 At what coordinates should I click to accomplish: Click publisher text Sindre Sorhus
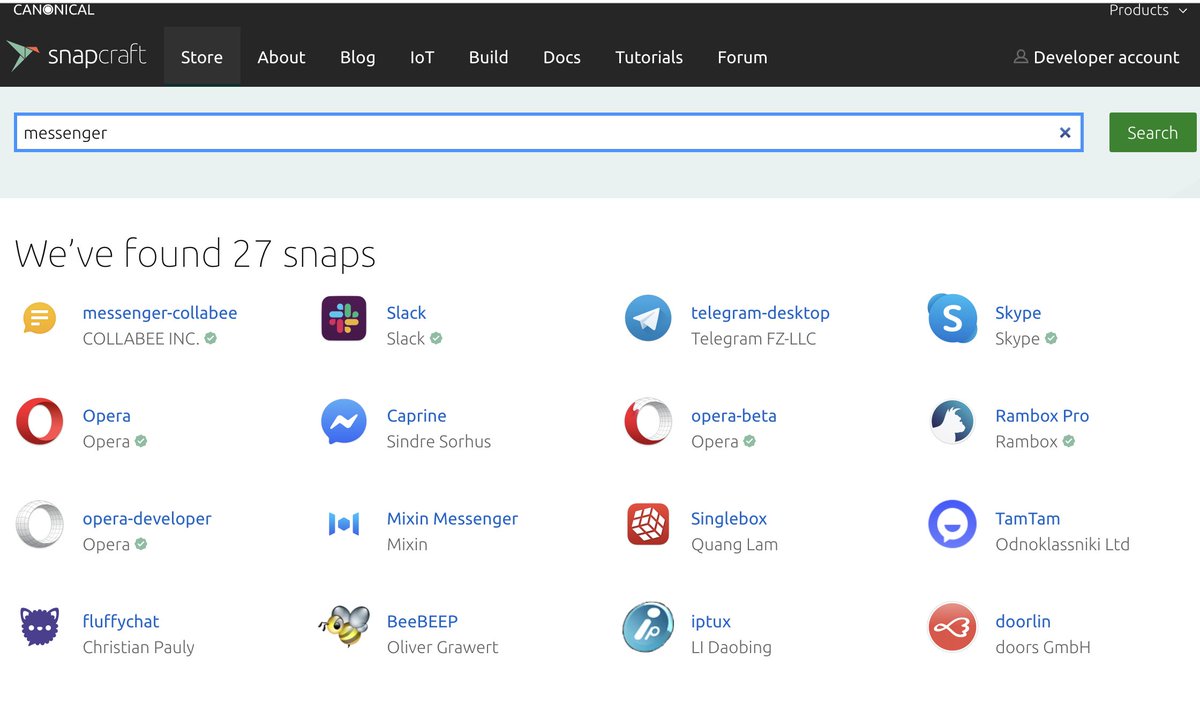pos(439,442)
